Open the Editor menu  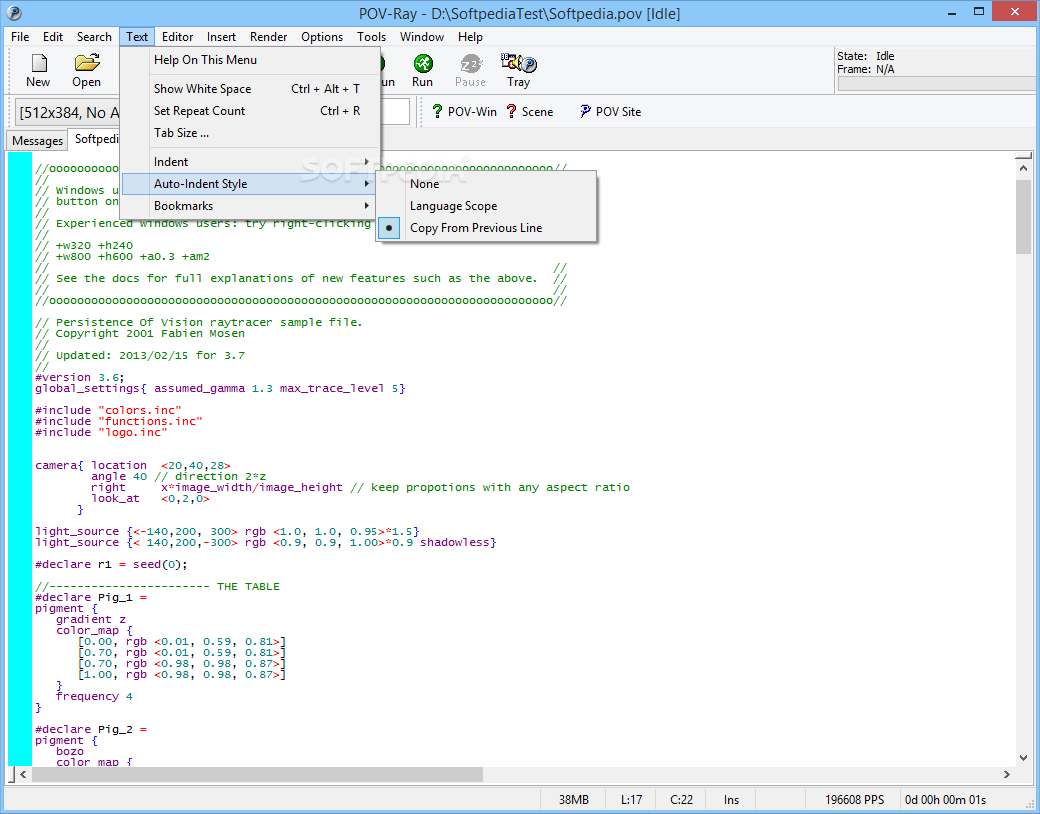coord(178,36)
